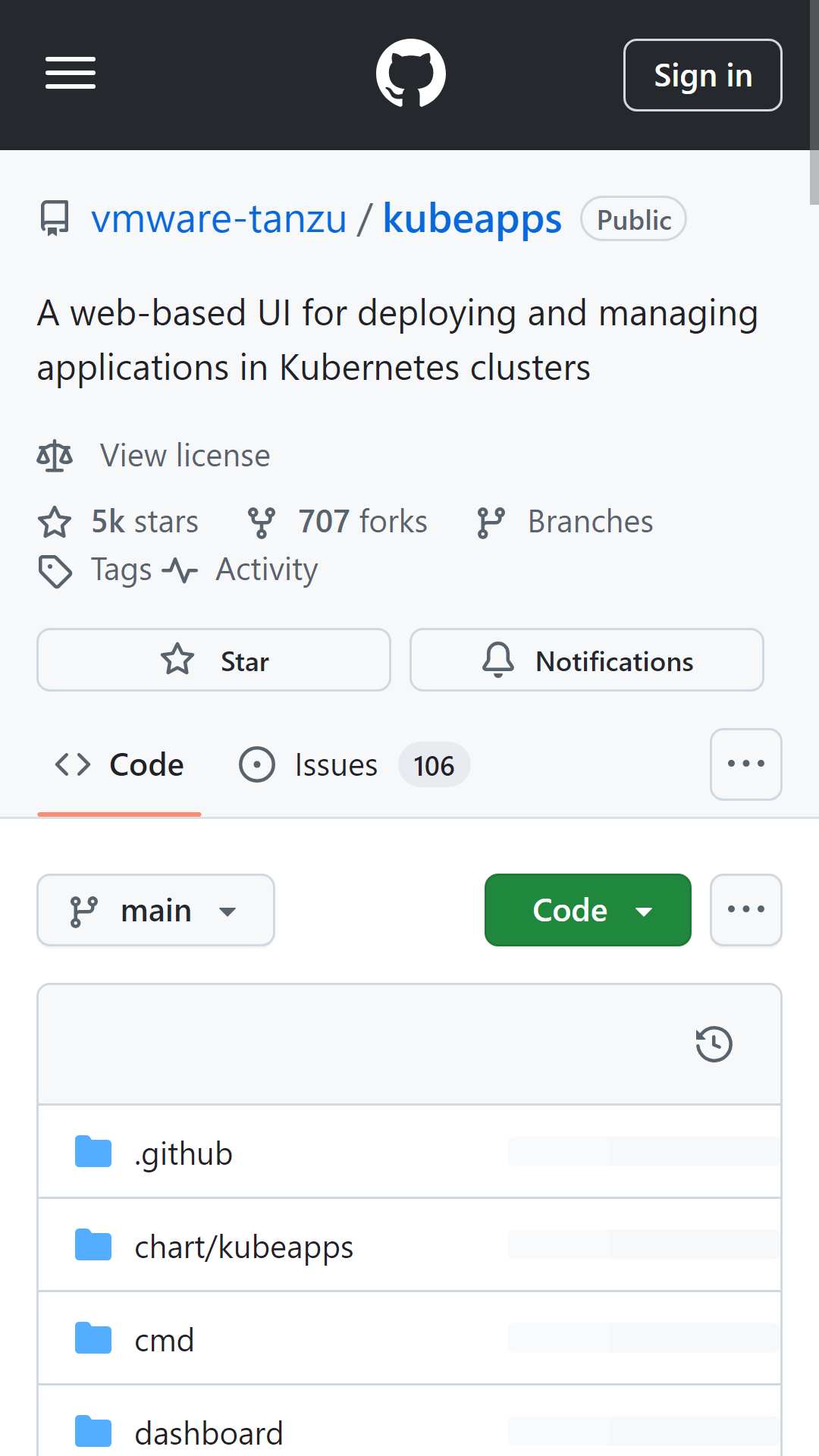Open the Branches link
The image size is (819, 1456).
tap(591, 522)
